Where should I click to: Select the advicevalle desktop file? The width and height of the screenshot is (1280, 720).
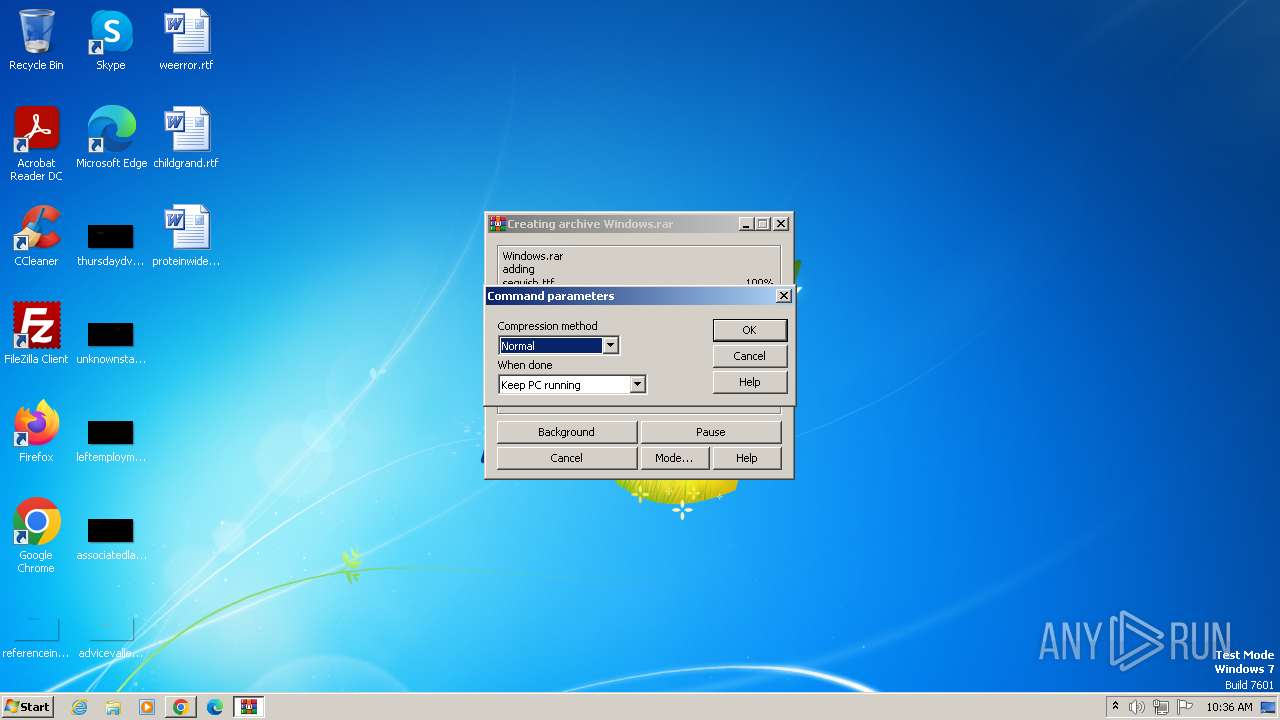click(x=111, y=637)
